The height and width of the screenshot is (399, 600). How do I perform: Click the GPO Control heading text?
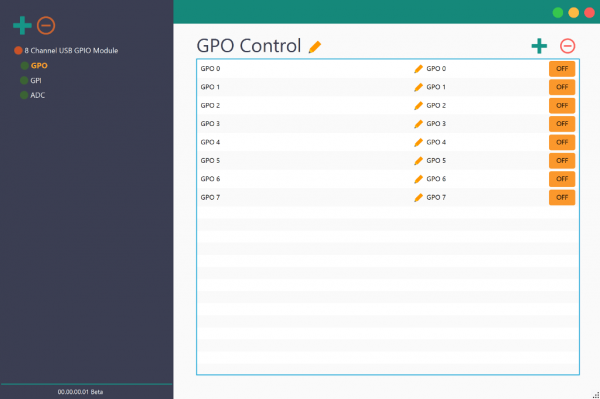(249, 46)
